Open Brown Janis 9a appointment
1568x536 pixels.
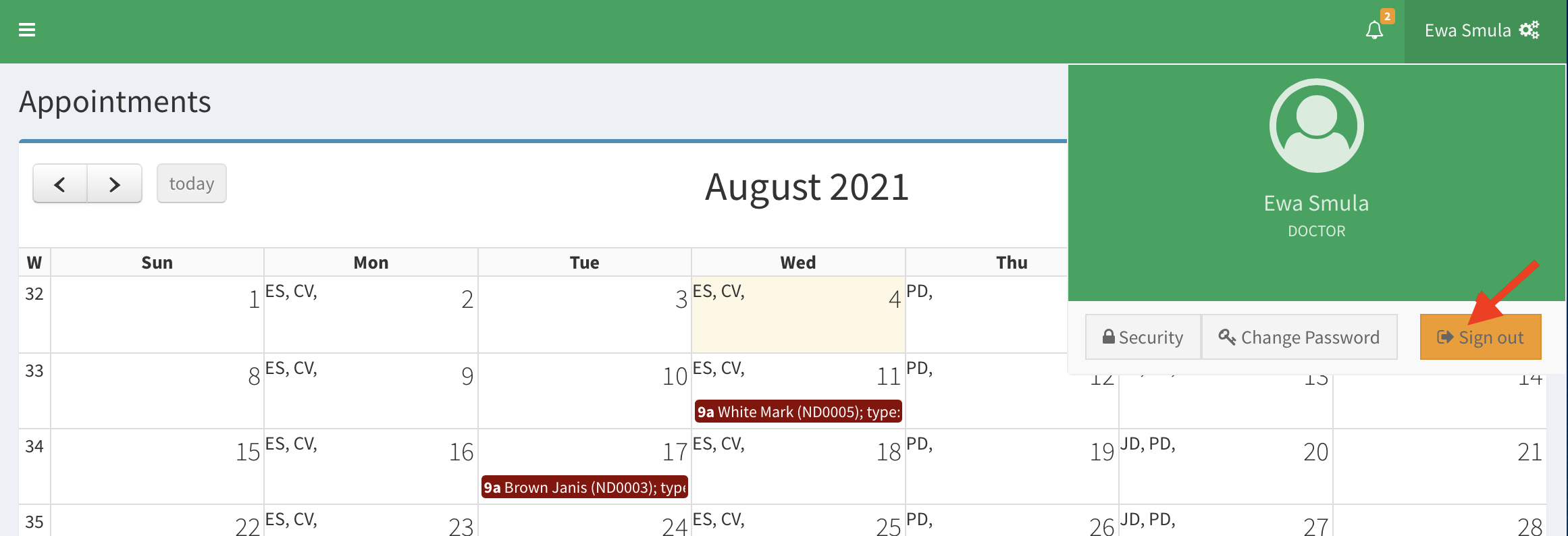(x=585, y=487)
